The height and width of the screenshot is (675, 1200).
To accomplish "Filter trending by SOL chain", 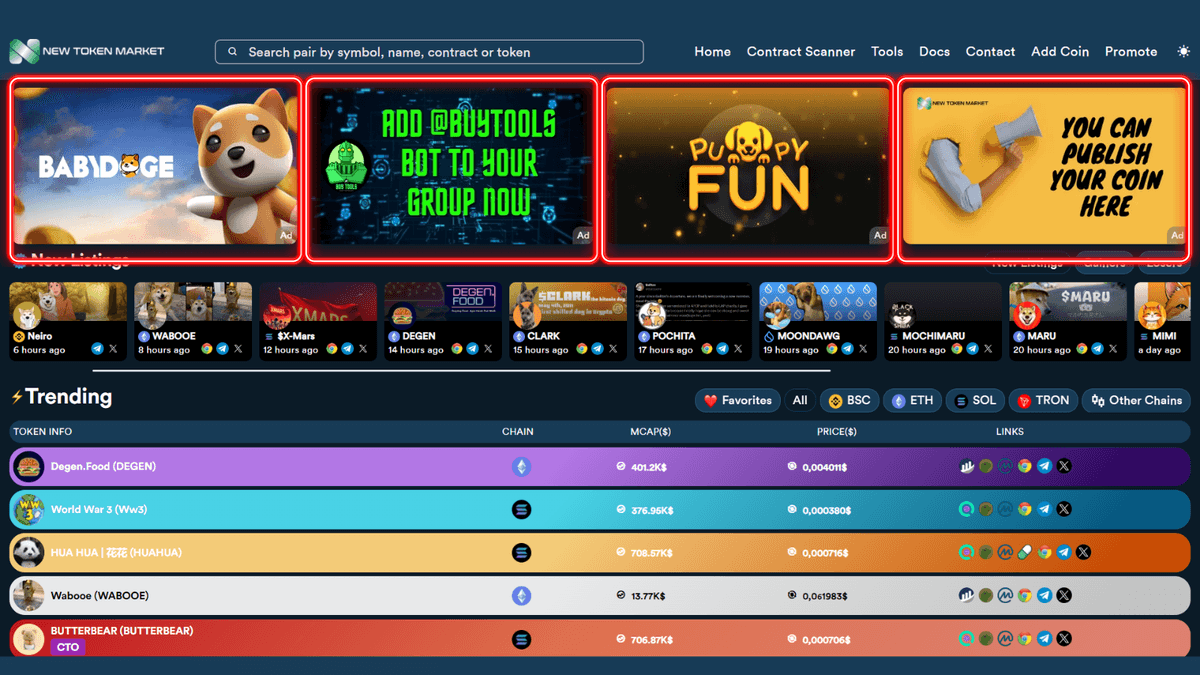I will tap(975, 400).
